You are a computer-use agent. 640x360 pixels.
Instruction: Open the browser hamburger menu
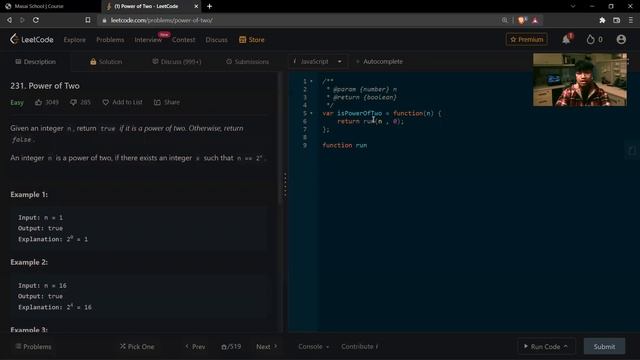point(631,20)
